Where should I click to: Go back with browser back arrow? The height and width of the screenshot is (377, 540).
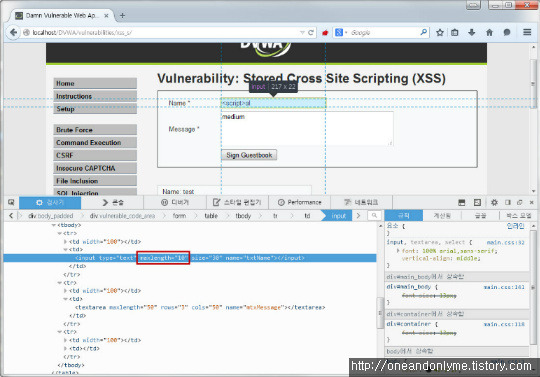(x=13, y=32)
